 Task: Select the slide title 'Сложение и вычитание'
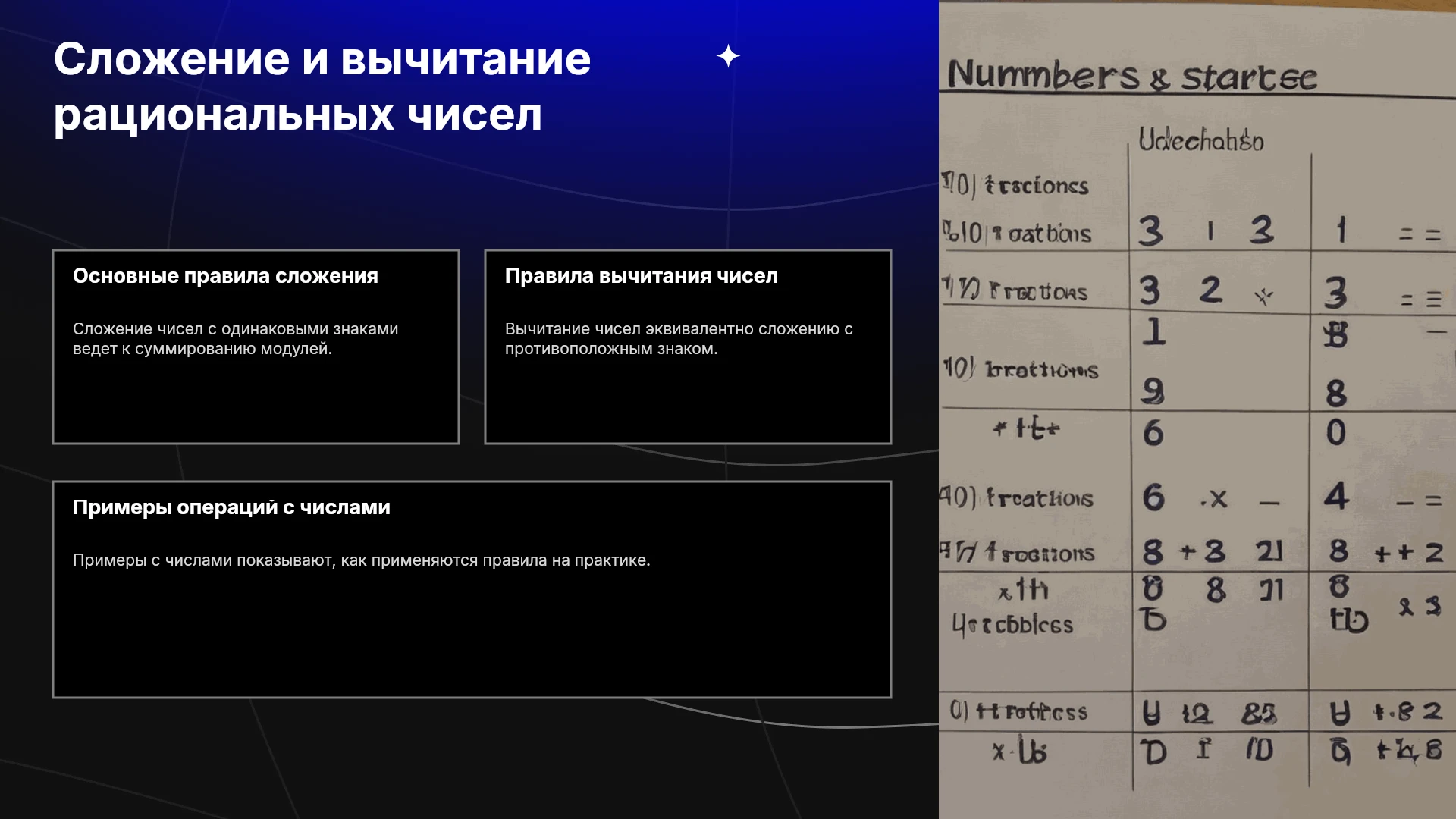(322, 59)
